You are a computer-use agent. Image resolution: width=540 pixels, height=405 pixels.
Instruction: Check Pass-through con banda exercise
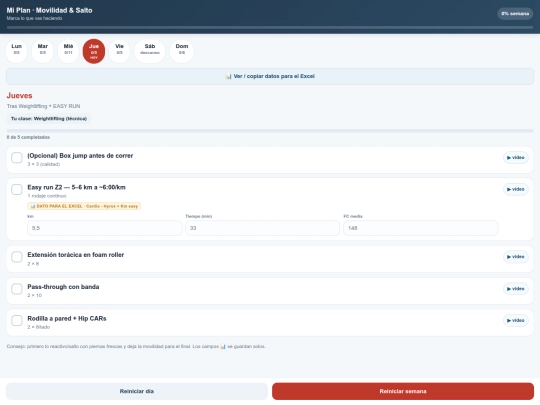17,289
